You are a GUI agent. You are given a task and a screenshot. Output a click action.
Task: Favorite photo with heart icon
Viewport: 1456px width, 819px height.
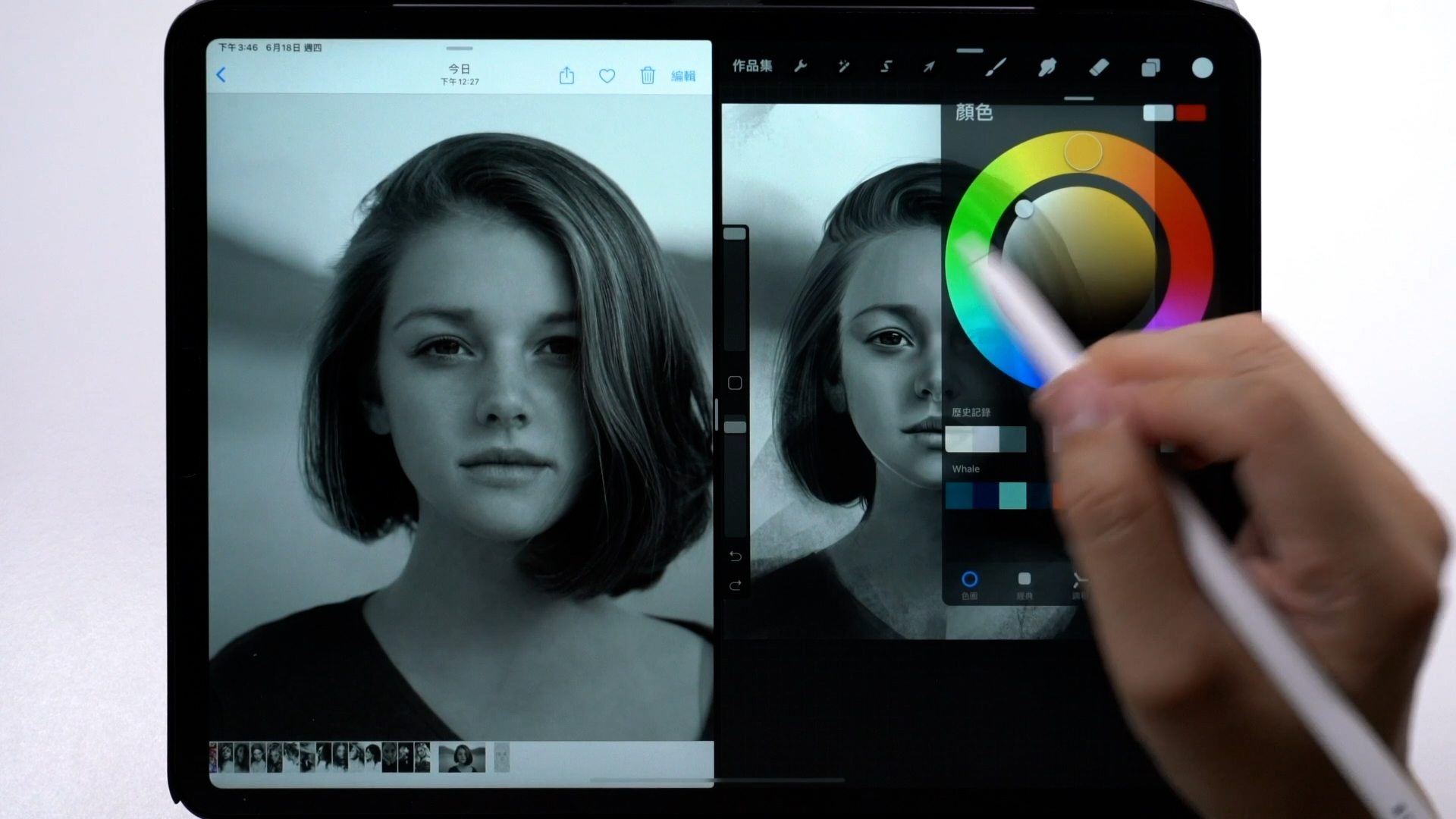pos(607,76)
